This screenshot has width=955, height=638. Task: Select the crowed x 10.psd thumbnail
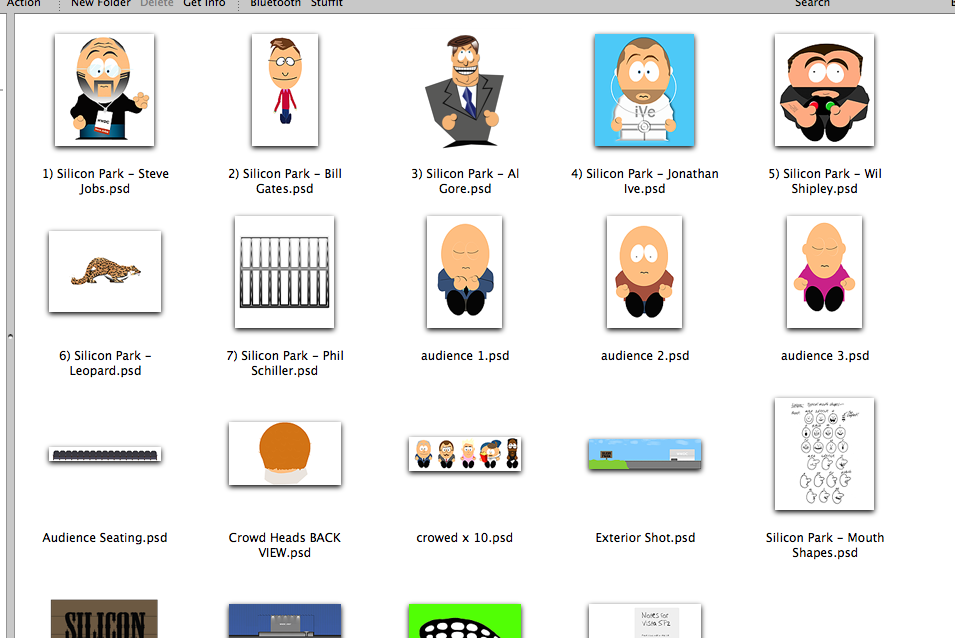point(465,454)
